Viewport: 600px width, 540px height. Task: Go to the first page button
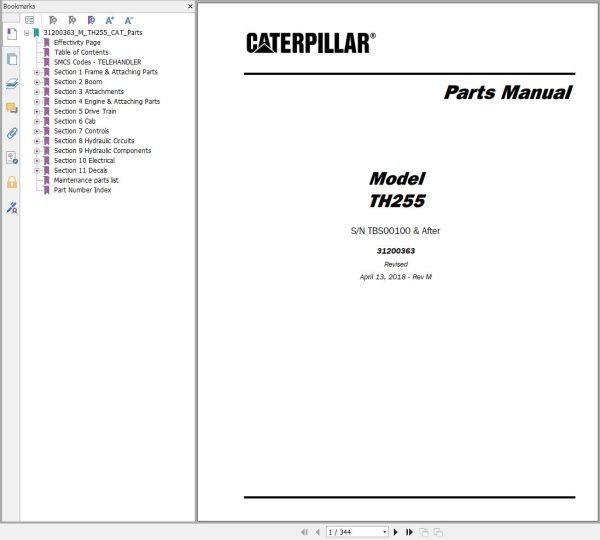(x=304, y=532)
